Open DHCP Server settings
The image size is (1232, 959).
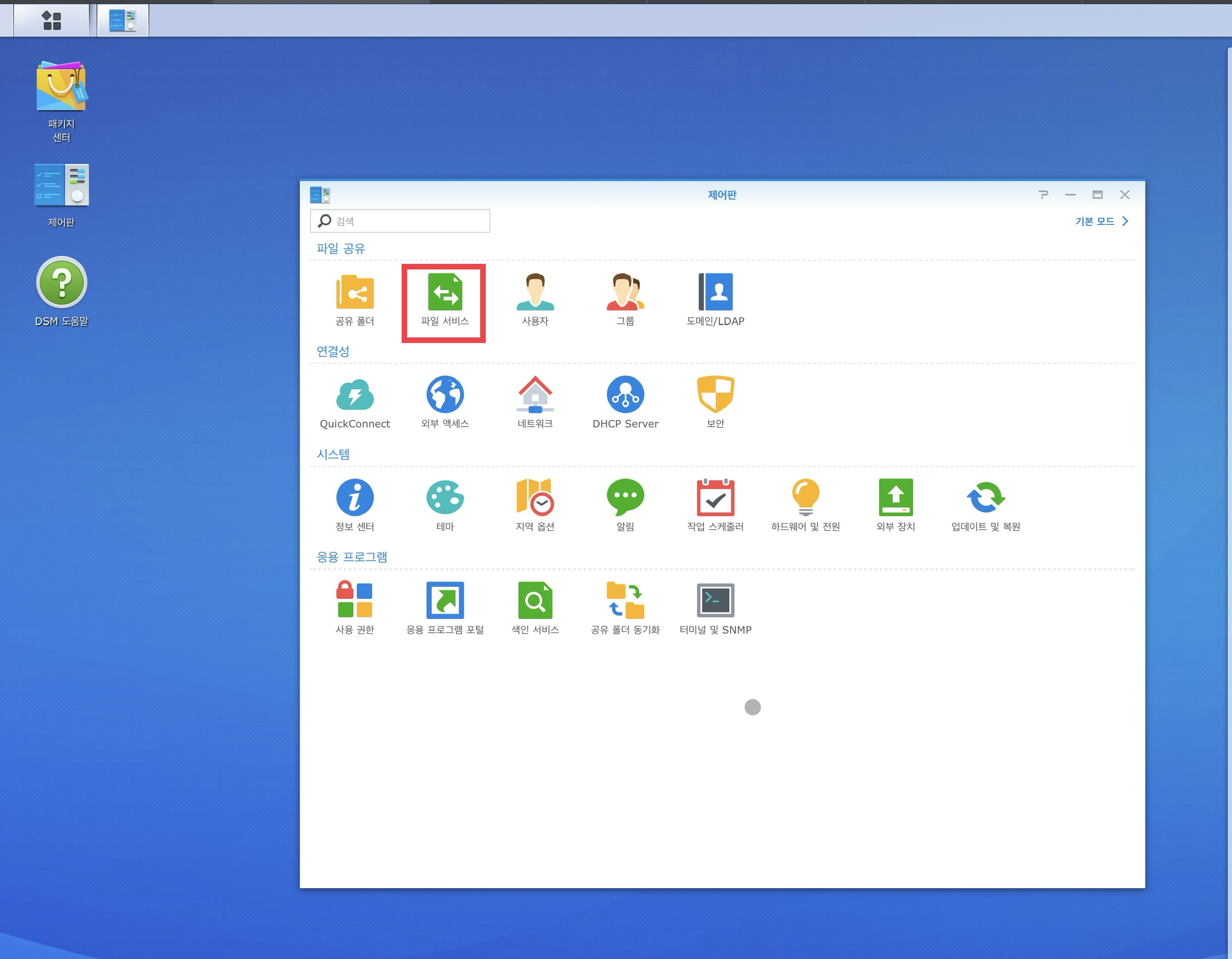tap(625, 403)
